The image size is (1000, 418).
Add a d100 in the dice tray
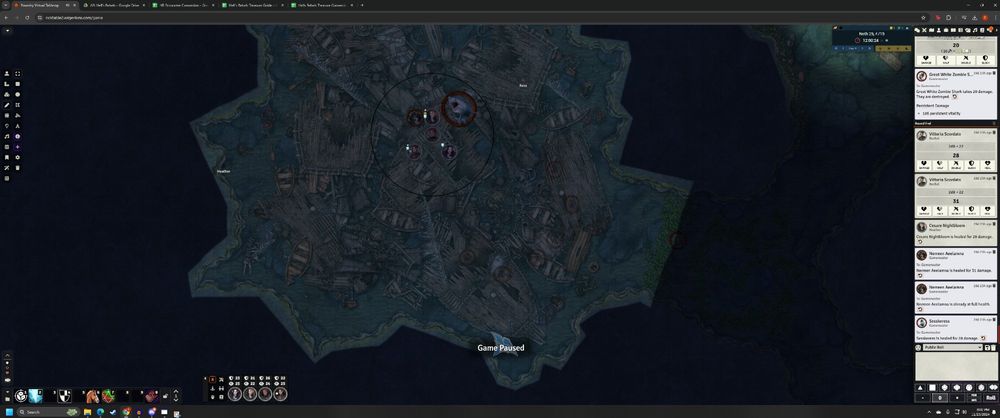pos(994,388)
